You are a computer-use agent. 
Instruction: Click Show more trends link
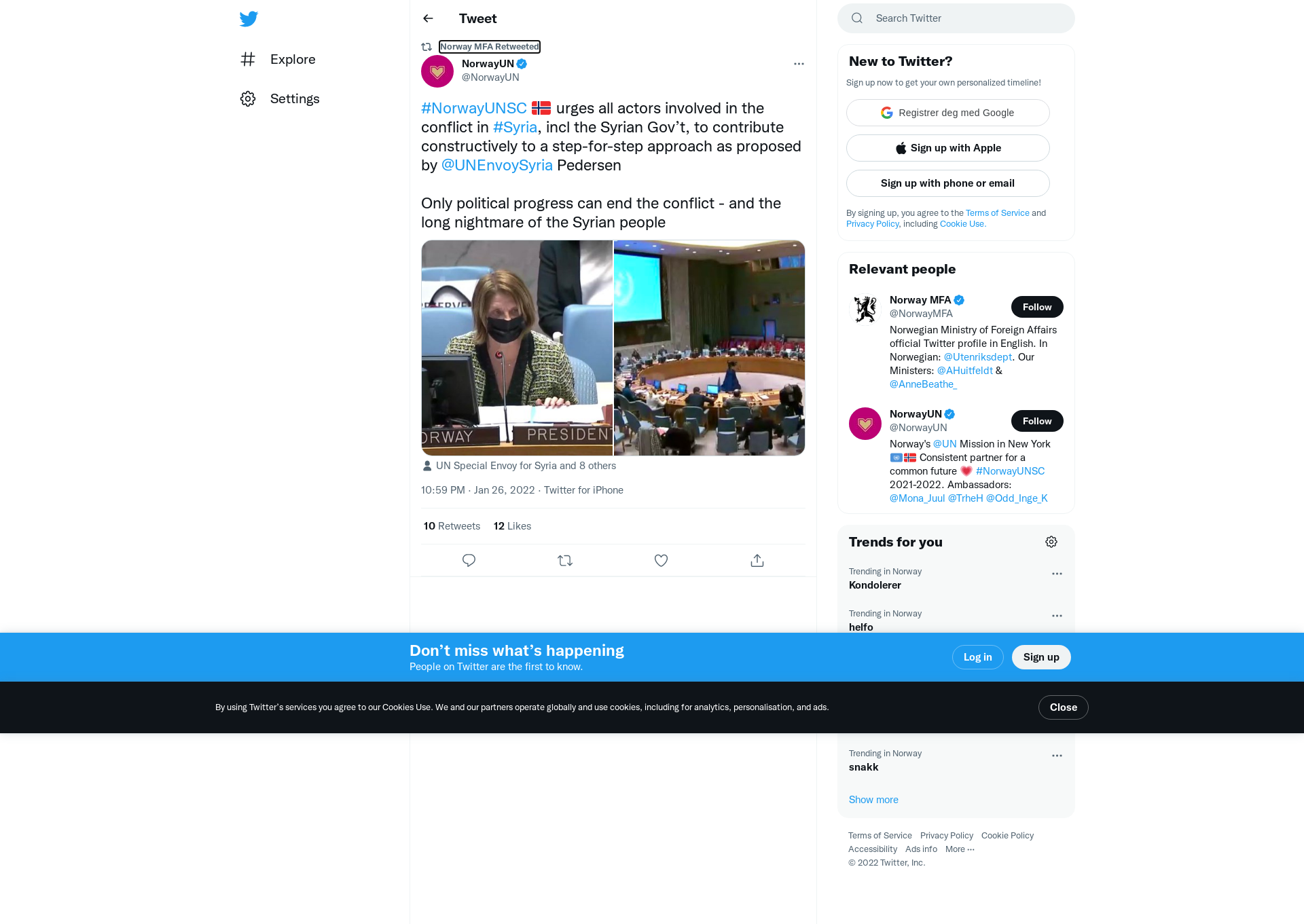[x=873, y=800]
